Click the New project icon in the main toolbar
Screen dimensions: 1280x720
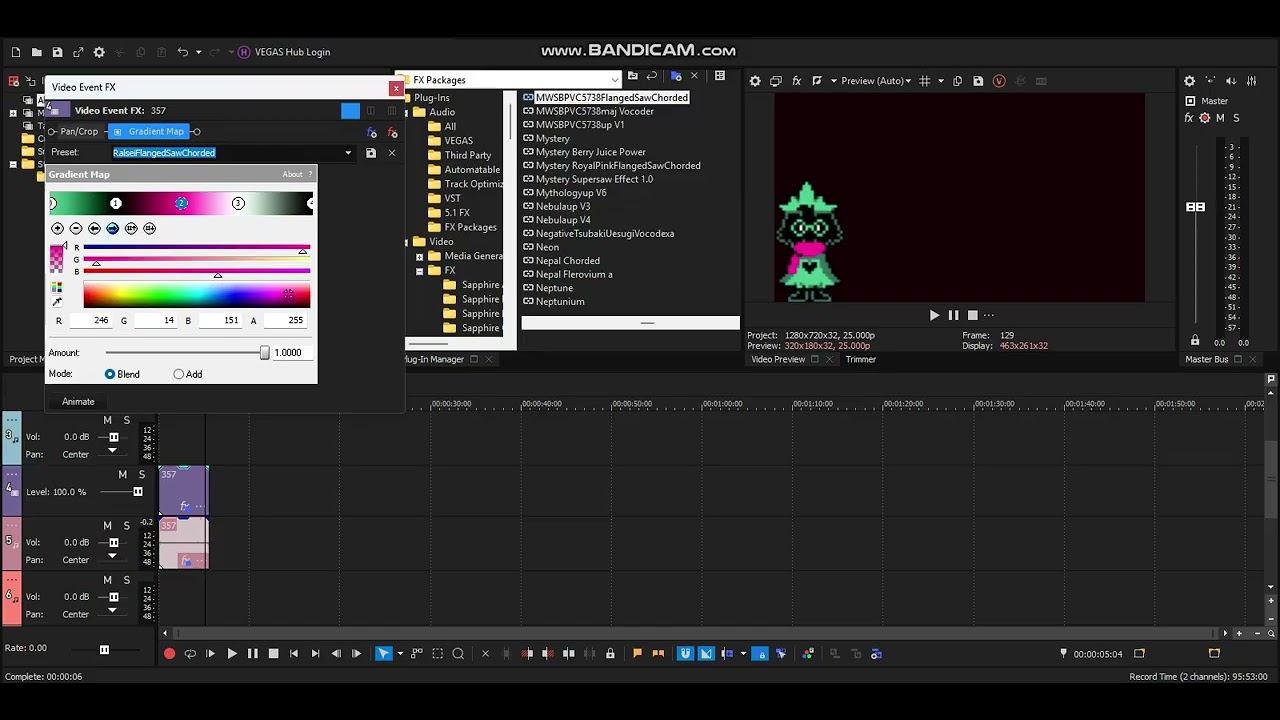(x=15, y=52)
